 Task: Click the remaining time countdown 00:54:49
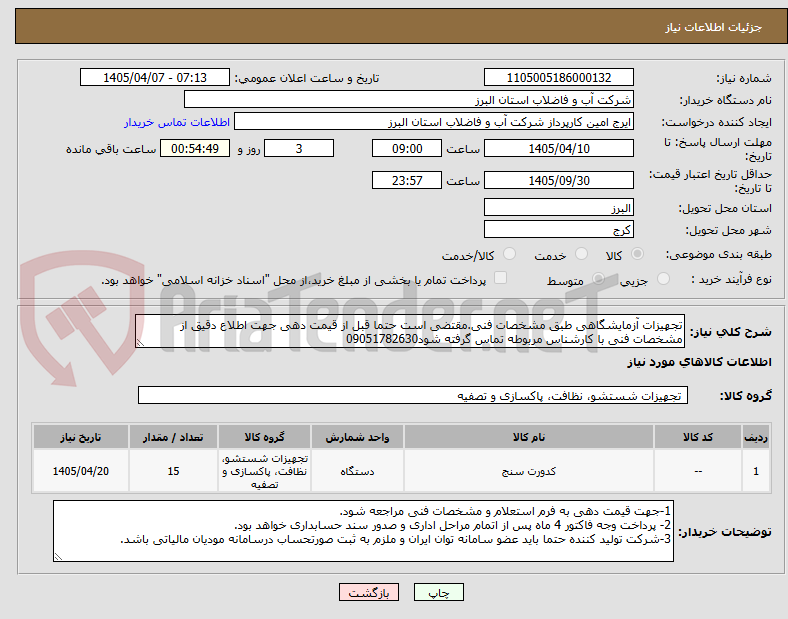(x=195, y=148)
